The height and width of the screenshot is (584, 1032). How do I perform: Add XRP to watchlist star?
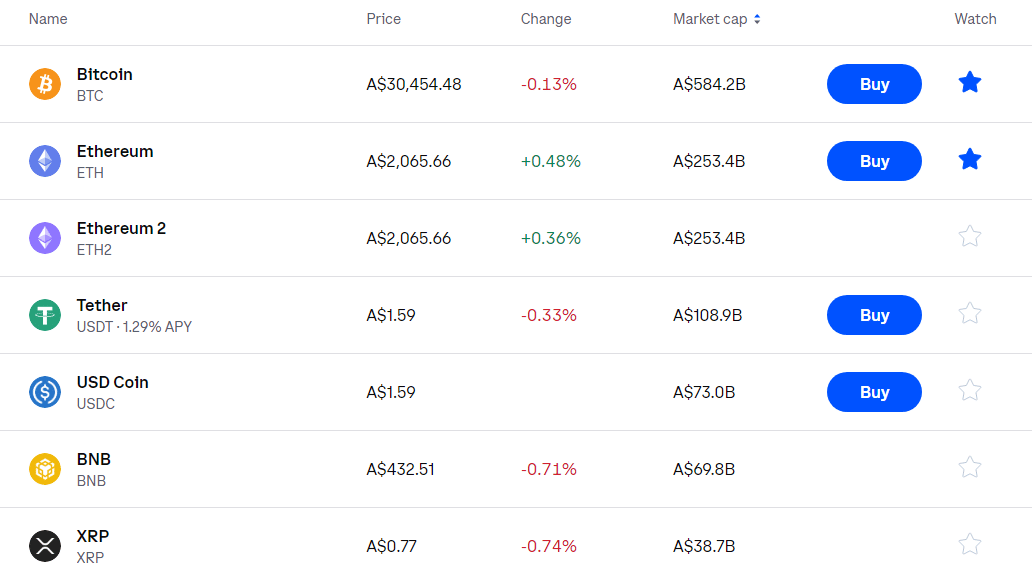(969, 544)
